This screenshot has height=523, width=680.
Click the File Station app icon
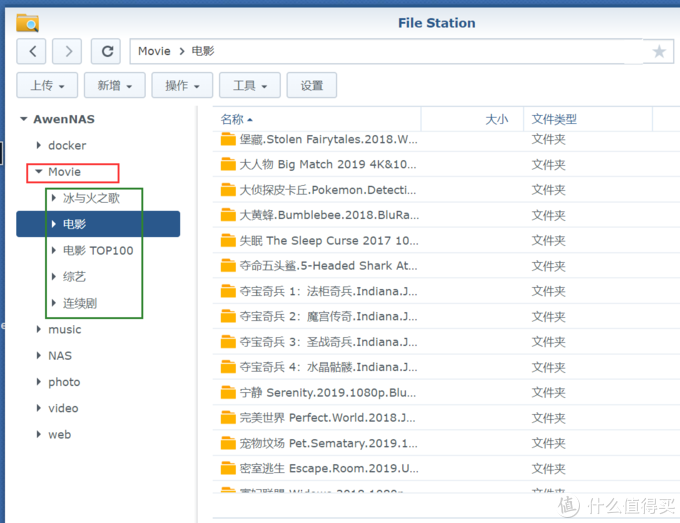[x=28, y=22]
